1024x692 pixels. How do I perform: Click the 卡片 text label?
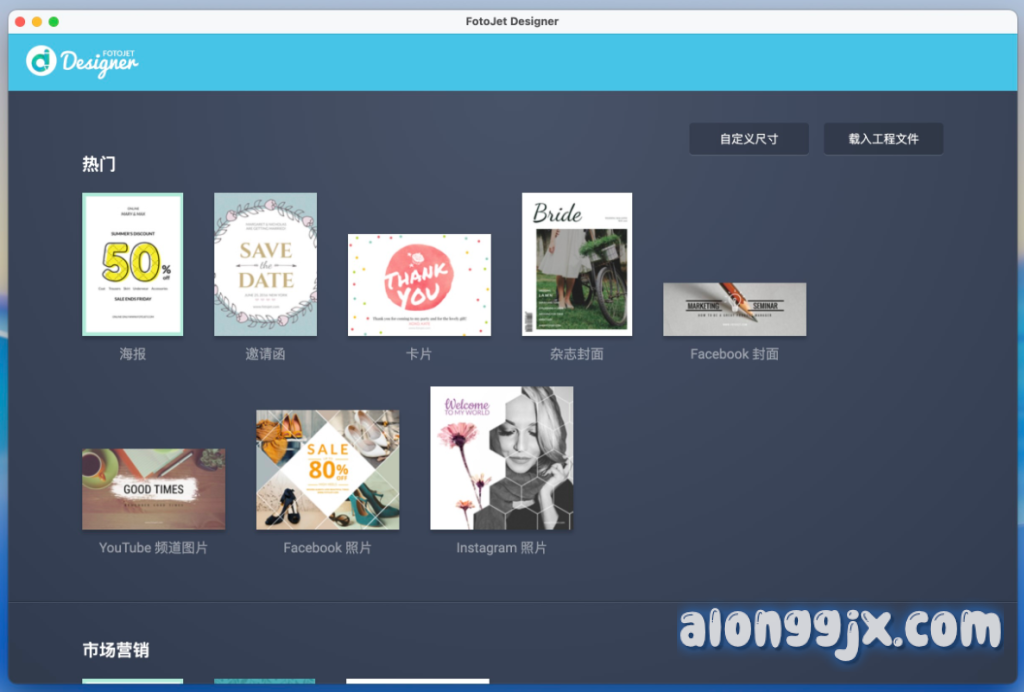pos(419,354)
